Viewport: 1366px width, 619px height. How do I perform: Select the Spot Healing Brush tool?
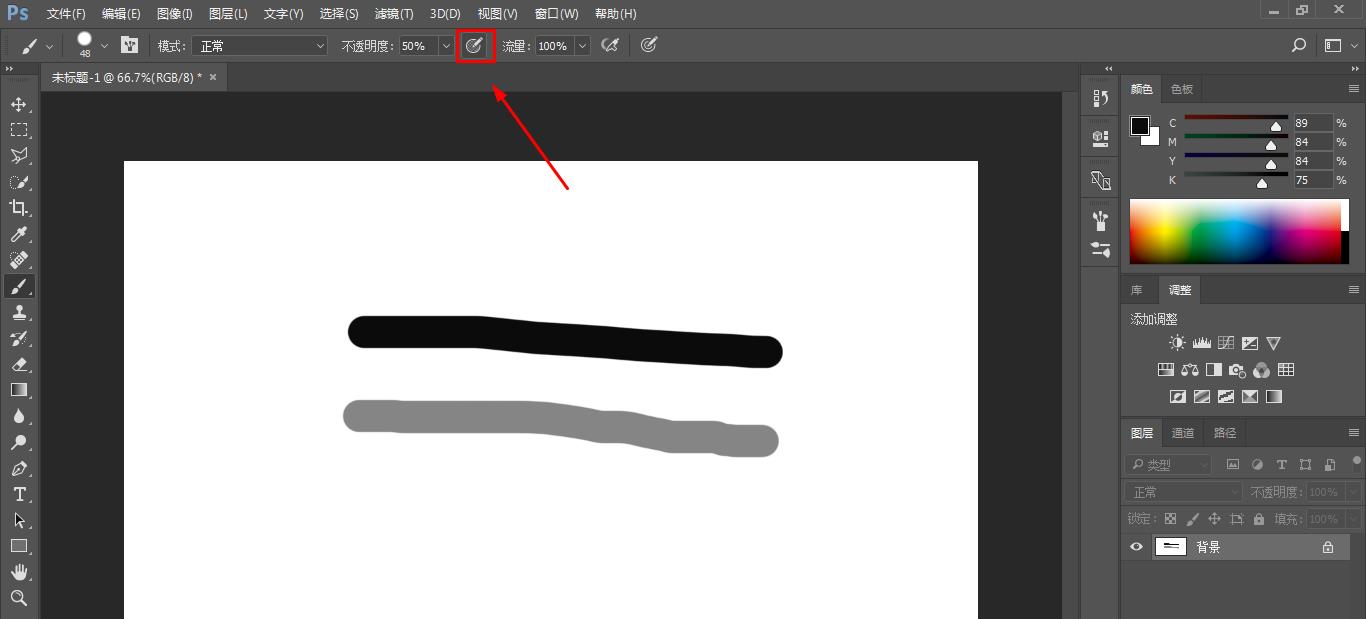tap(19, 260)
